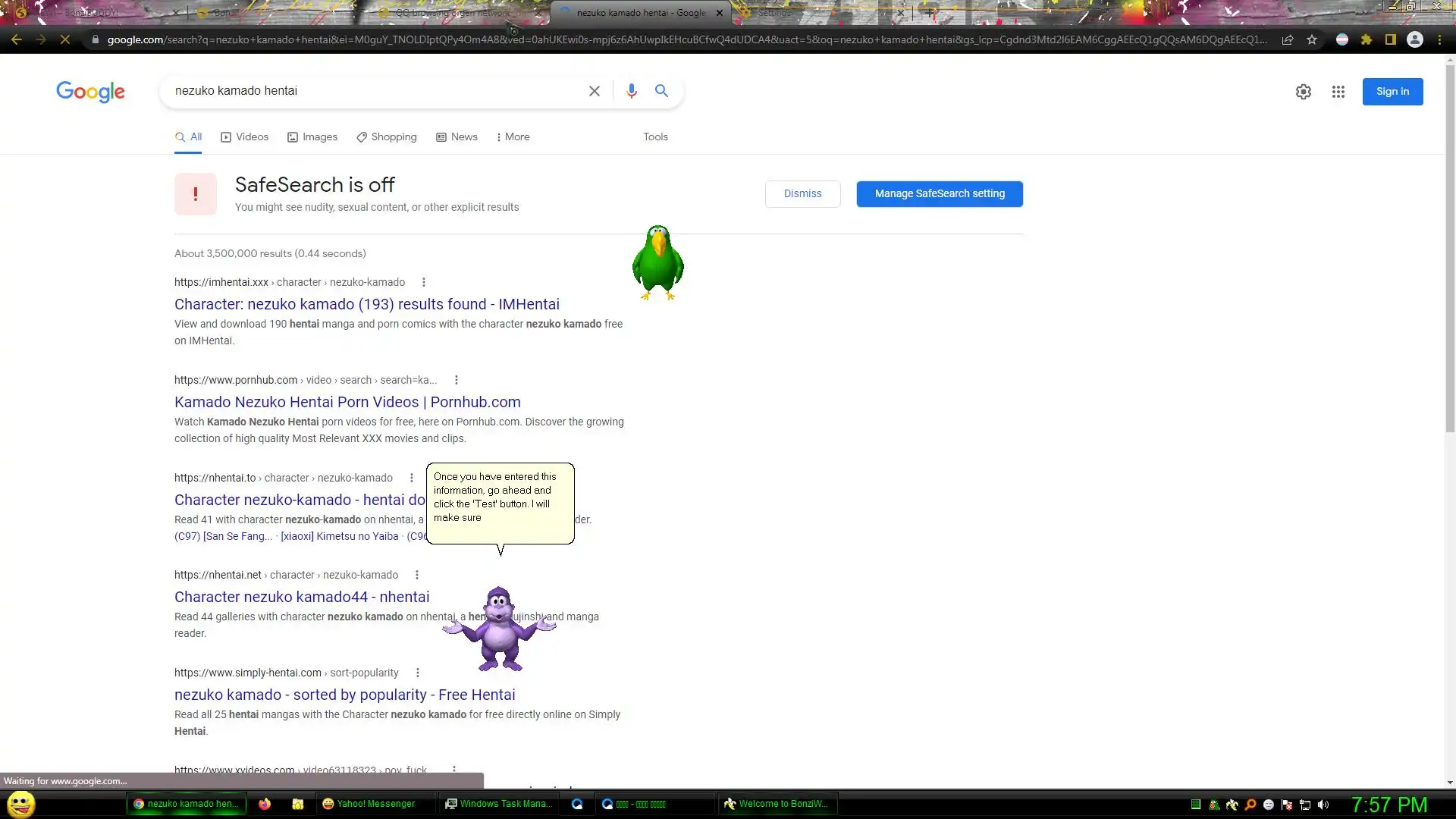The height and width of the screenshot is (819, 1456).
Task: Clear the search box with the X icon
Action: pyautogui.click(x=594, y=91)
